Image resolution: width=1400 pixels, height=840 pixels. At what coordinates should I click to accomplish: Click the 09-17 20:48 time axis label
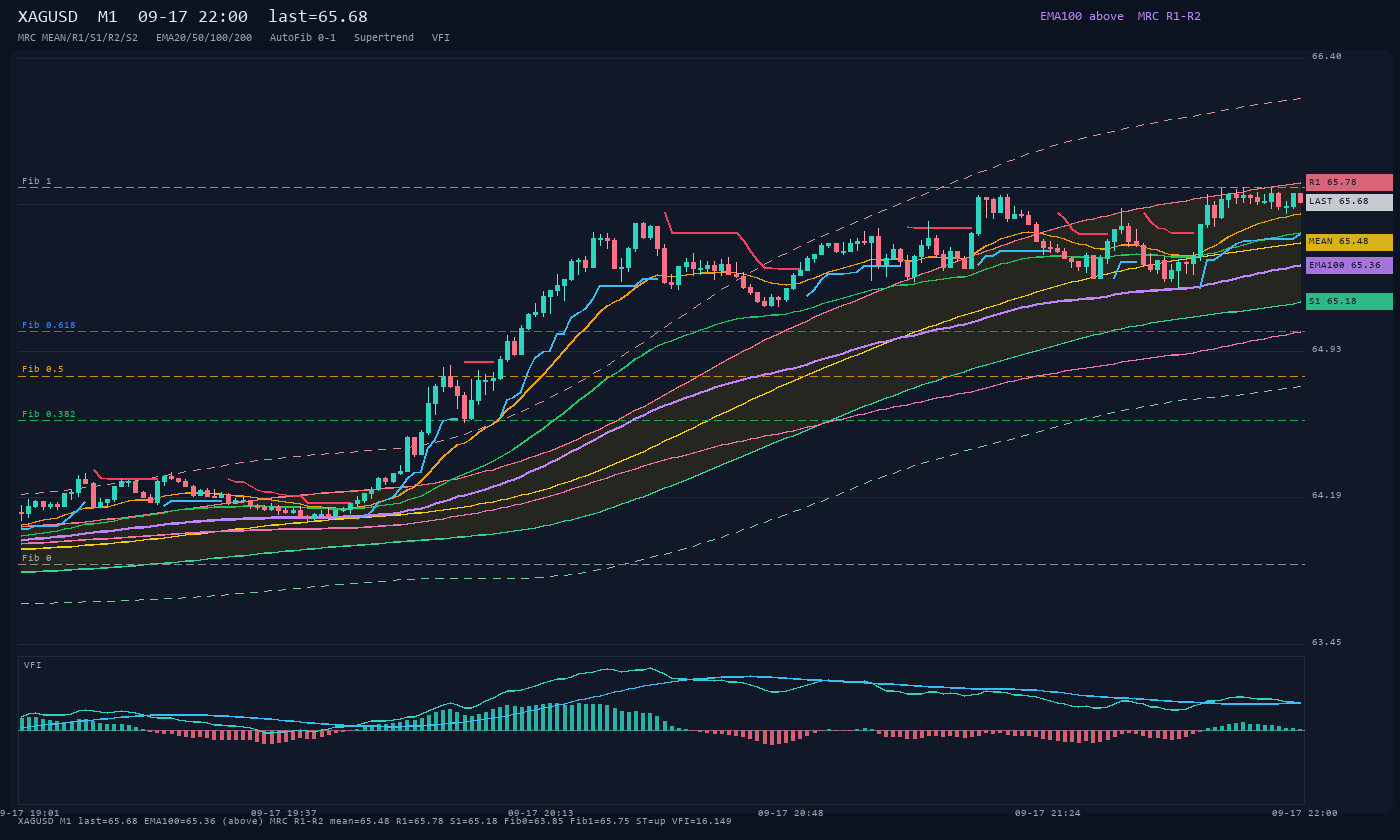pyautogui.click(x=791, y=813)
